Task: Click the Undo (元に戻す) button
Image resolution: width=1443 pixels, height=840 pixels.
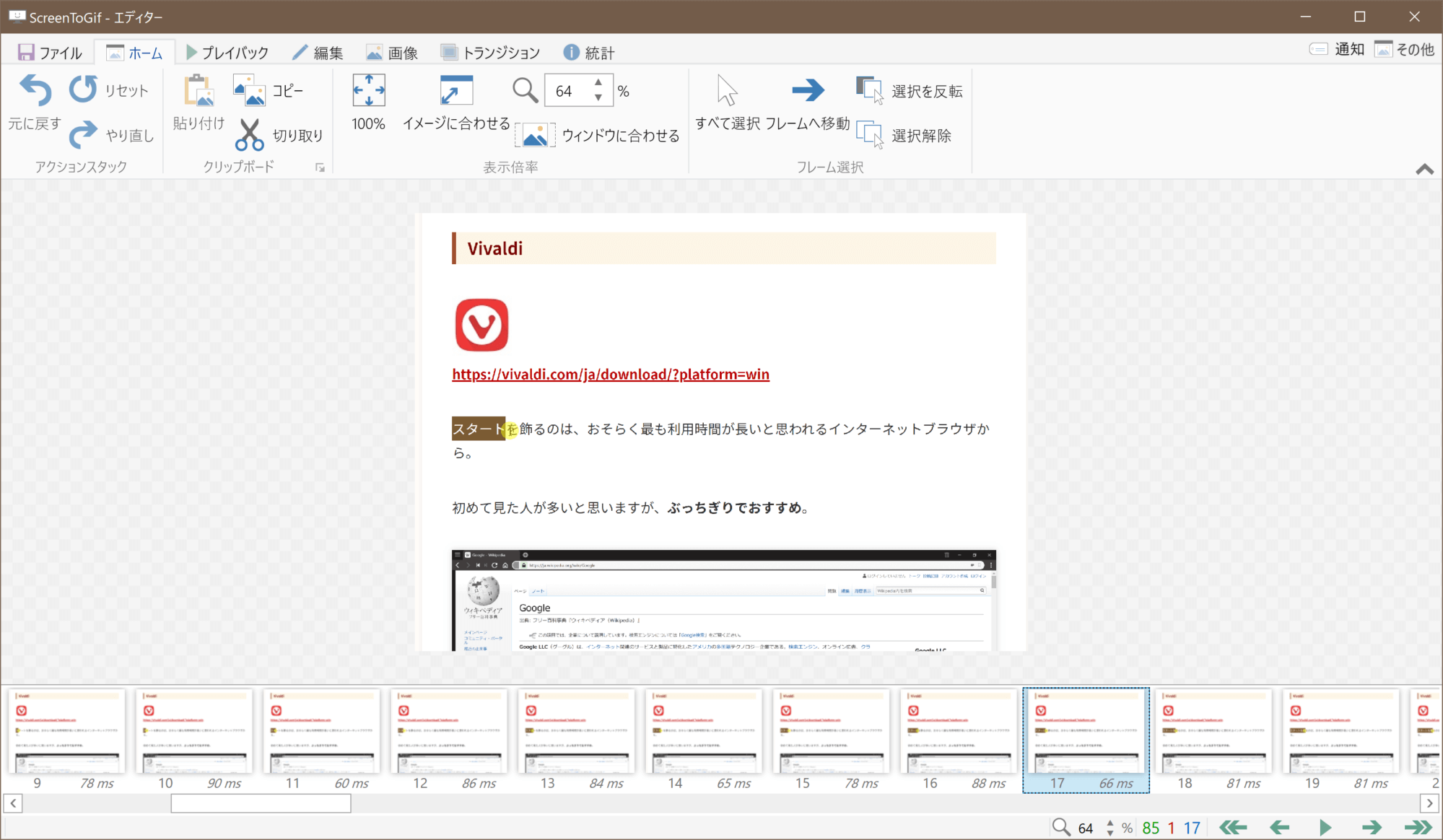Action: click(35, 103)
